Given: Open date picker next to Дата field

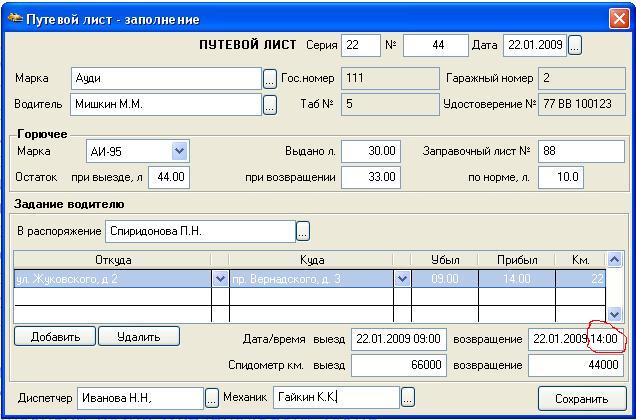Looking at the screenshot, I should click(575, 46).
